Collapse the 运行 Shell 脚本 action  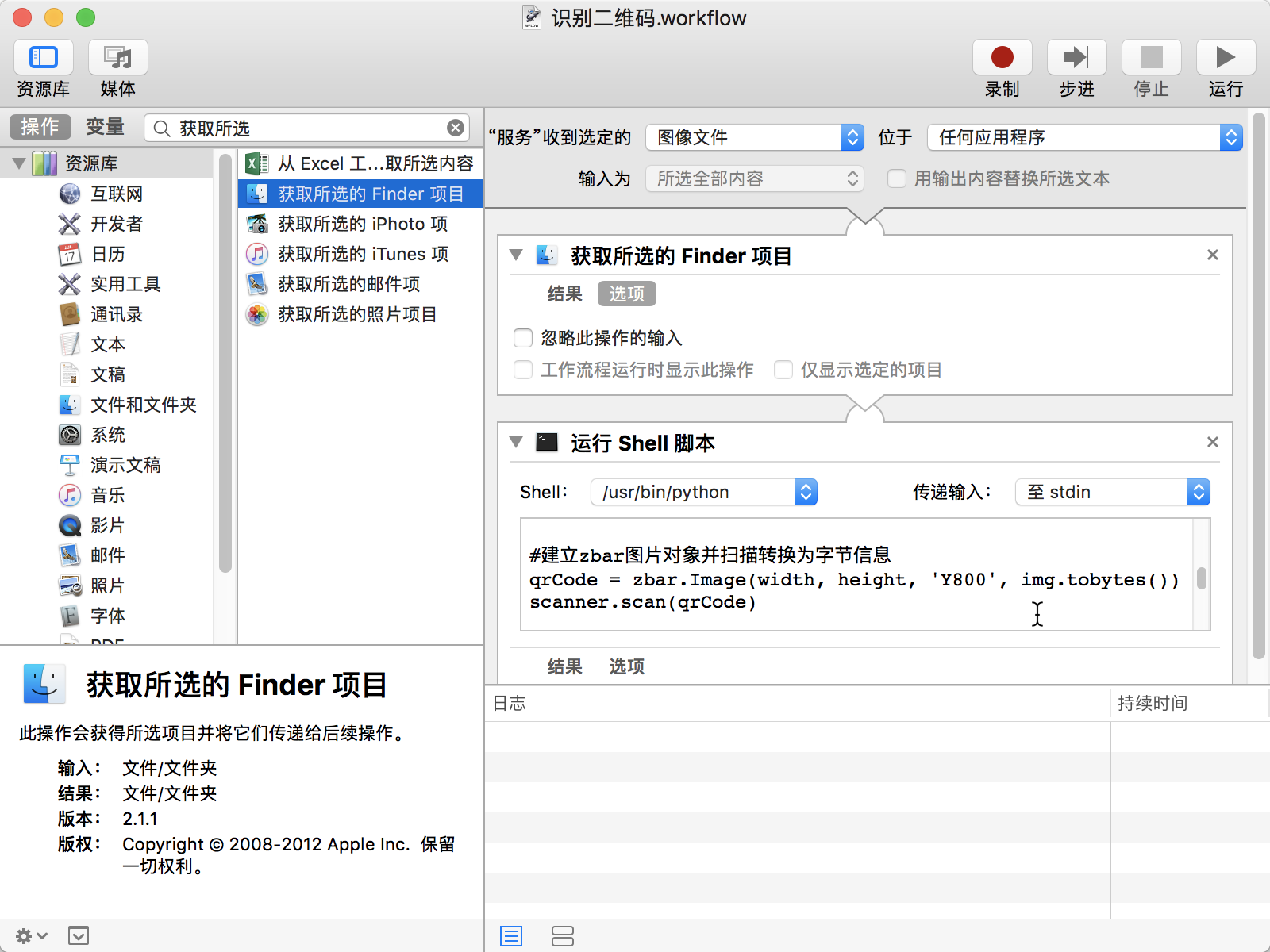[x=516, y=443]
